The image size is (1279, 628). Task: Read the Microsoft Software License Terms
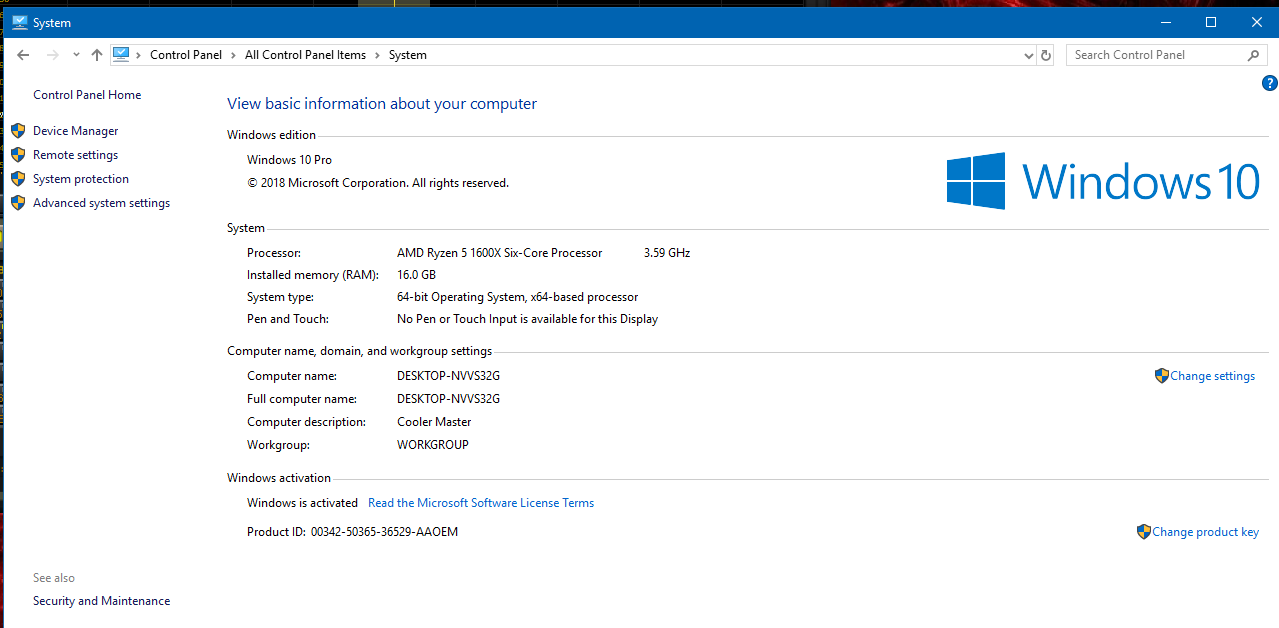pyautogui.click(x=481, y=503)
